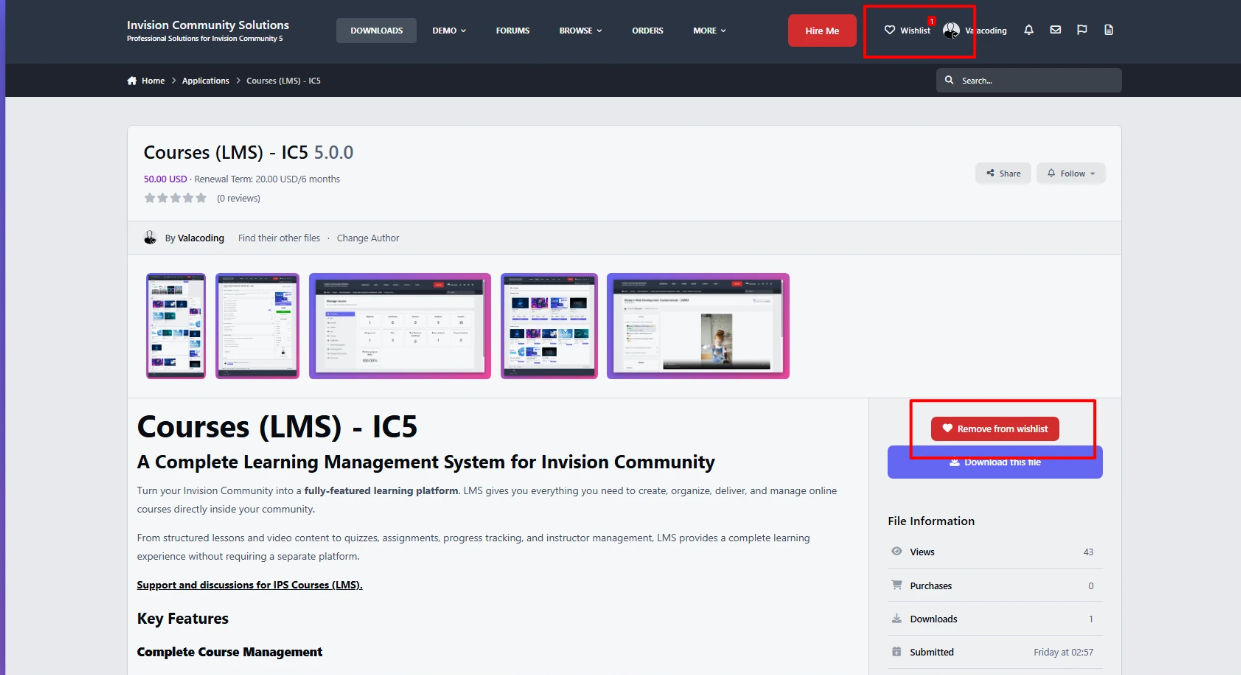Click the Valacoding user avatar in header
Screen dimensions: 1241x675
pyautogui.click(x=951, y=31)
